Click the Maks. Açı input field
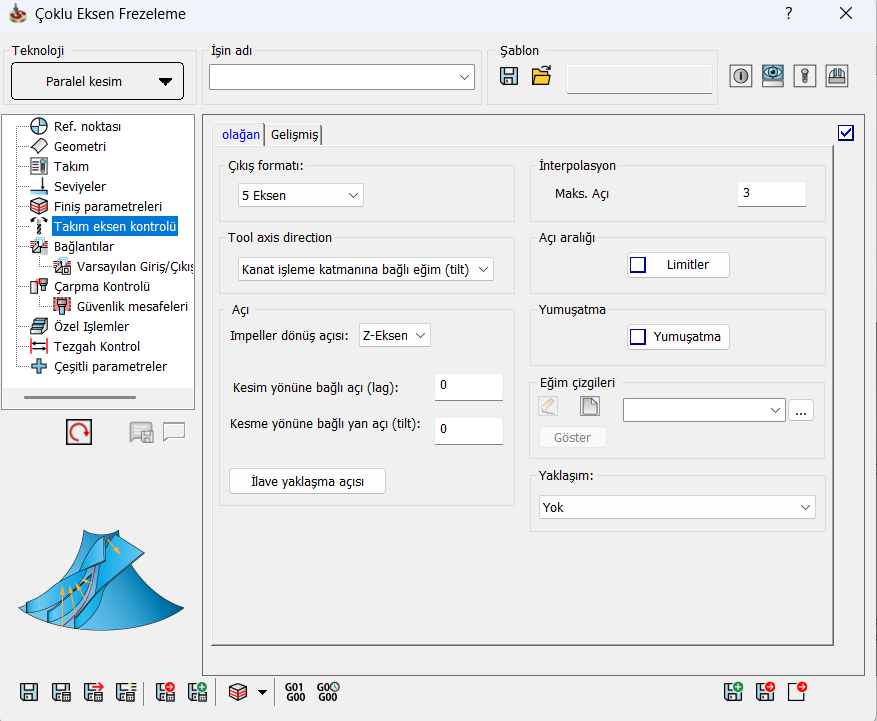The image size is (877, 721). (771, 193)
